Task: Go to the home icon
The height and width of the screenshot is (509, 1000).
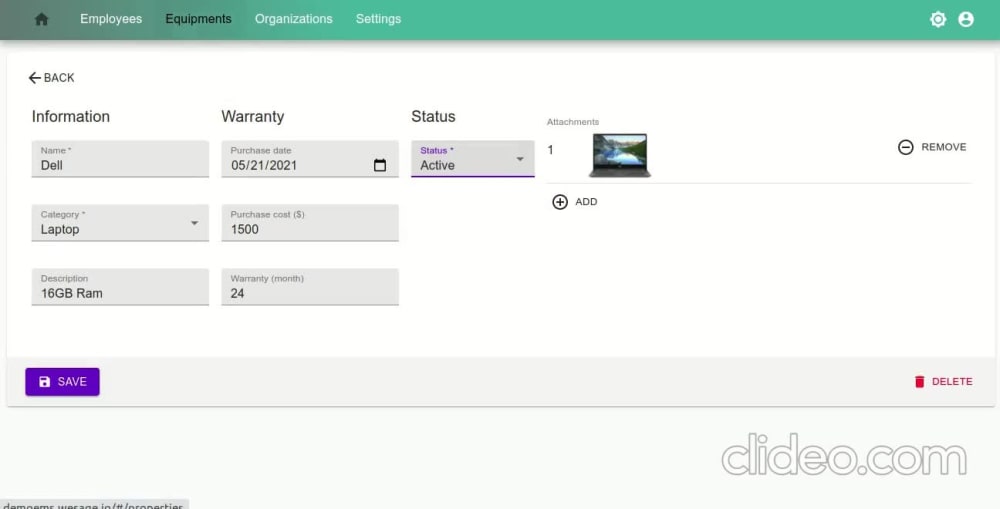Action: [x=41, y=19]
